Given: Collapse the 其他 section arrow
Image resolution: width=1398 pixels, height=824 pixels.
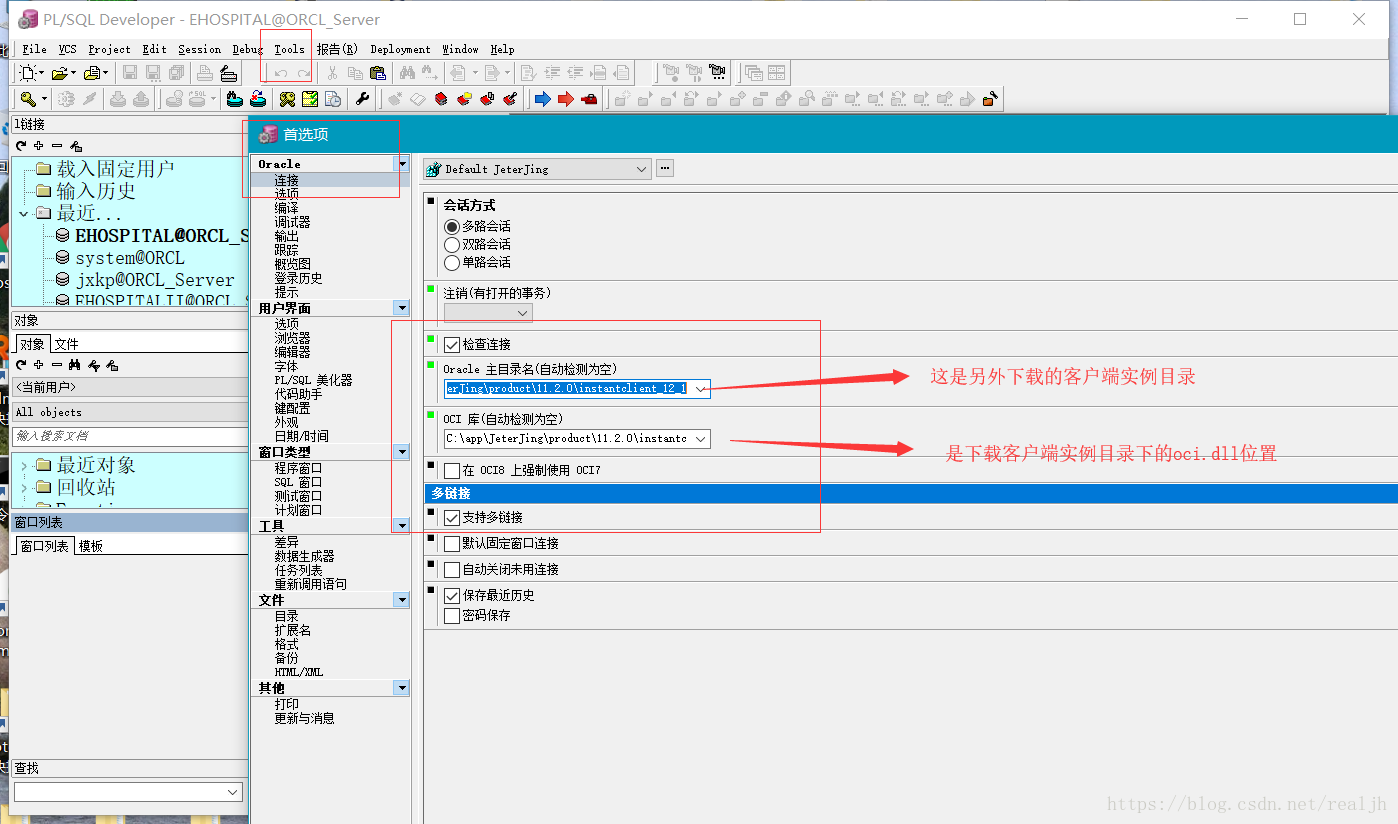Looking at the screenshot, I should (402, 688).
